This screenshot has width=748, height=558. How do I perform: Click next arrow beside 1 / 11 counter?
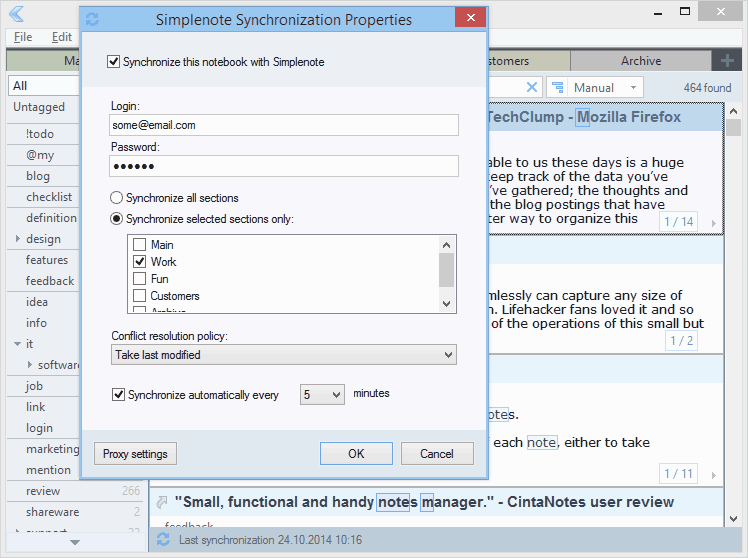pyautogui.click(x=714, y=475)
